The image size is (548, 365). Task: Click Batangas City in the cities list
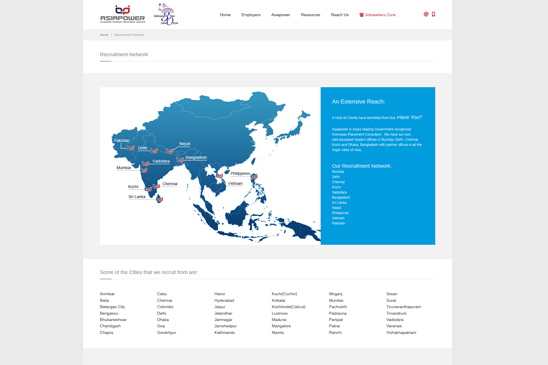click(112, 307)
